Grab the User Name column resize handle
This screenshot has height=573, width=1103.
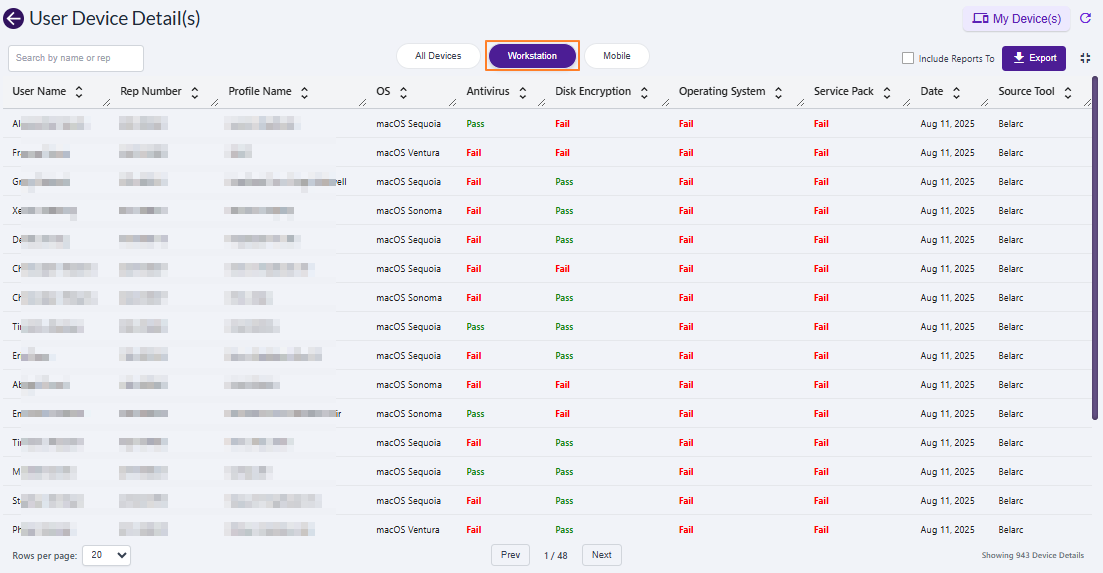point(107,103)
